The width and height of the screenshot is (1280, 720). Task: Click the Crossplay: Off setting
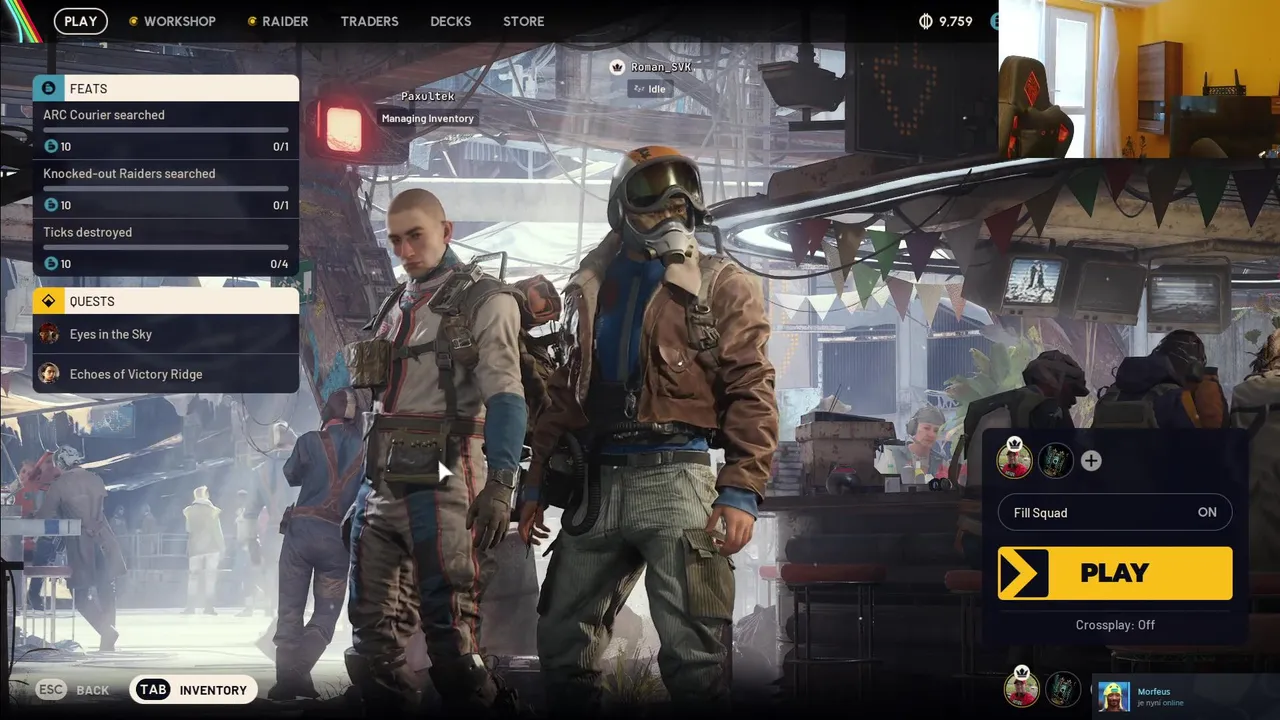coord(1115,625)
